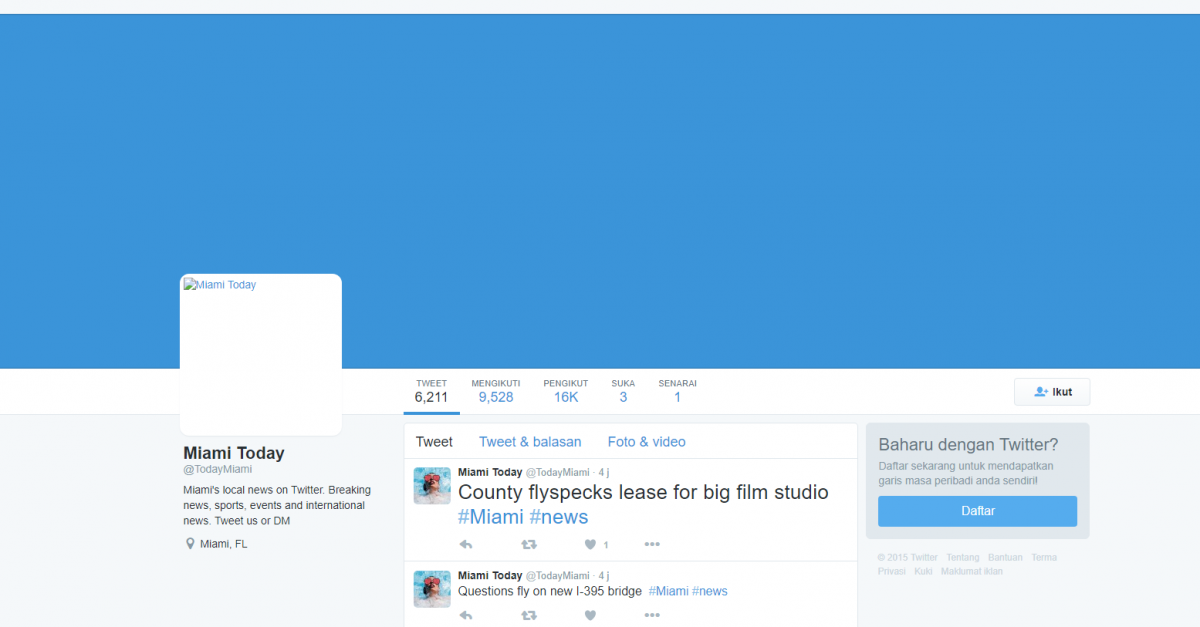Open more options on County flyspecks tweet

pyautogui.click(x=652, y=545)
